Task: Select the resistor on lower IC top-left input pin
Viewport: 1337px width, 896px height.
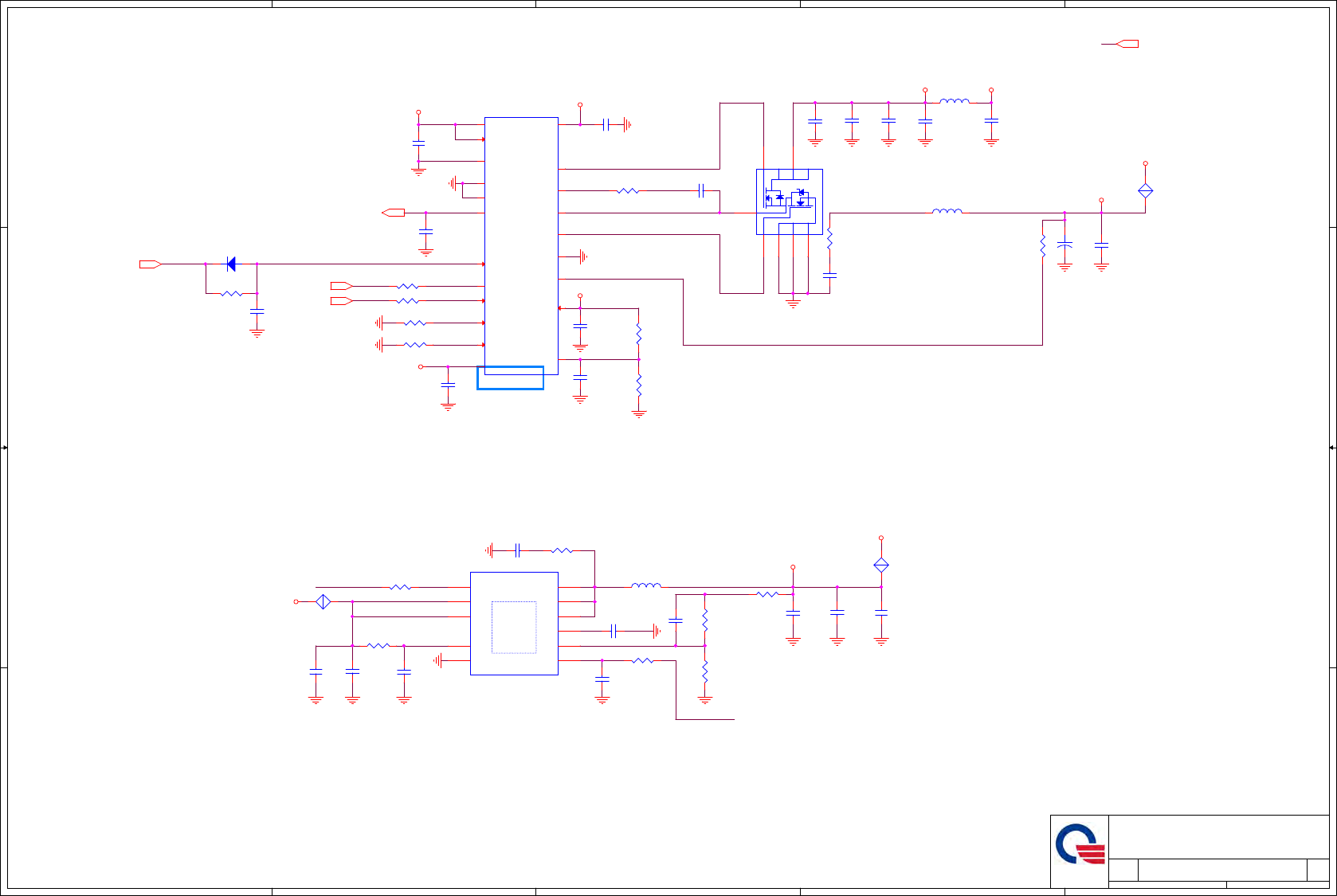Action: [401, 587]
